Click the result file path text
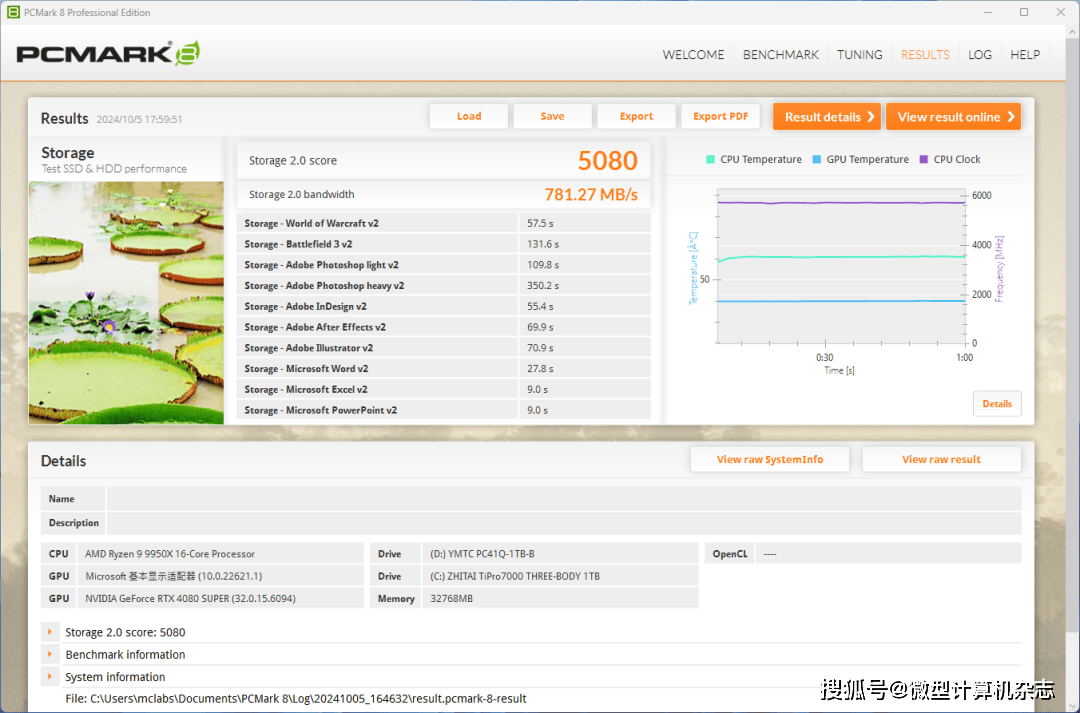 pos(295,699)
